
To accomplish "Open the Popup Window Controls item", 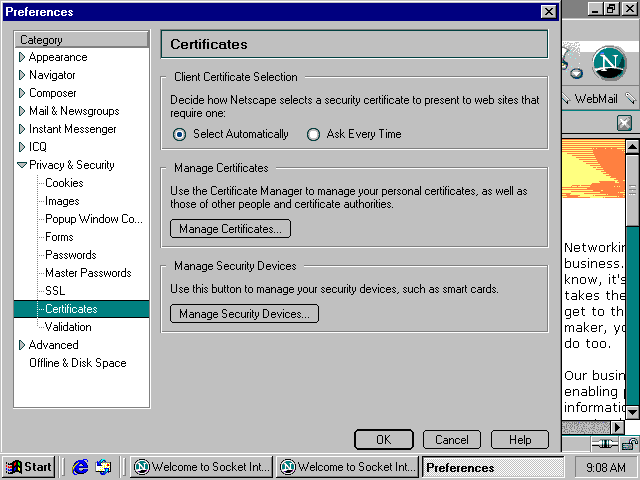I will point(94,219).
